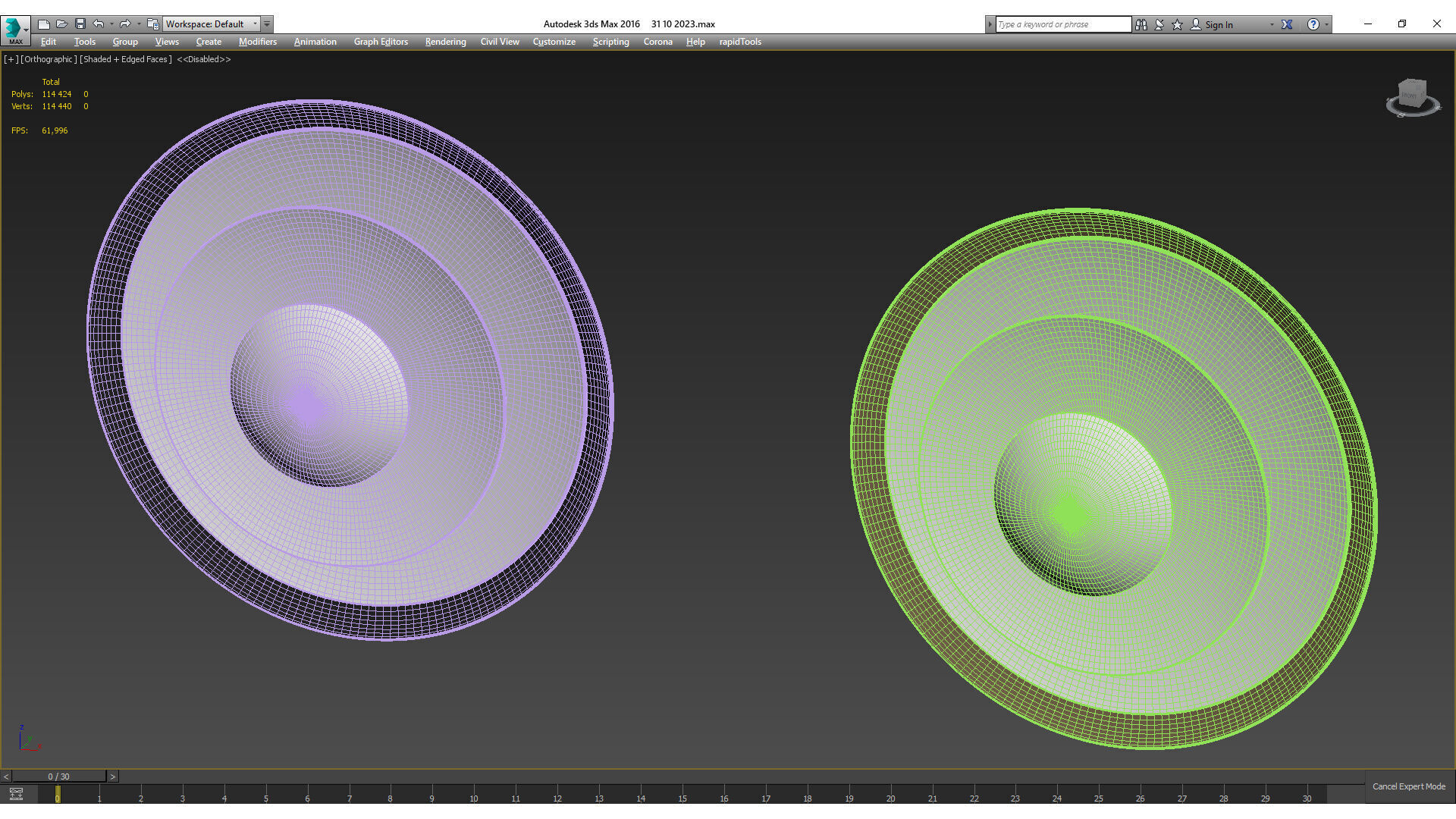The width and height of the screenshot is (1456, 819).
Task: Open the Rendering menu
Action: tap(445, 42)
